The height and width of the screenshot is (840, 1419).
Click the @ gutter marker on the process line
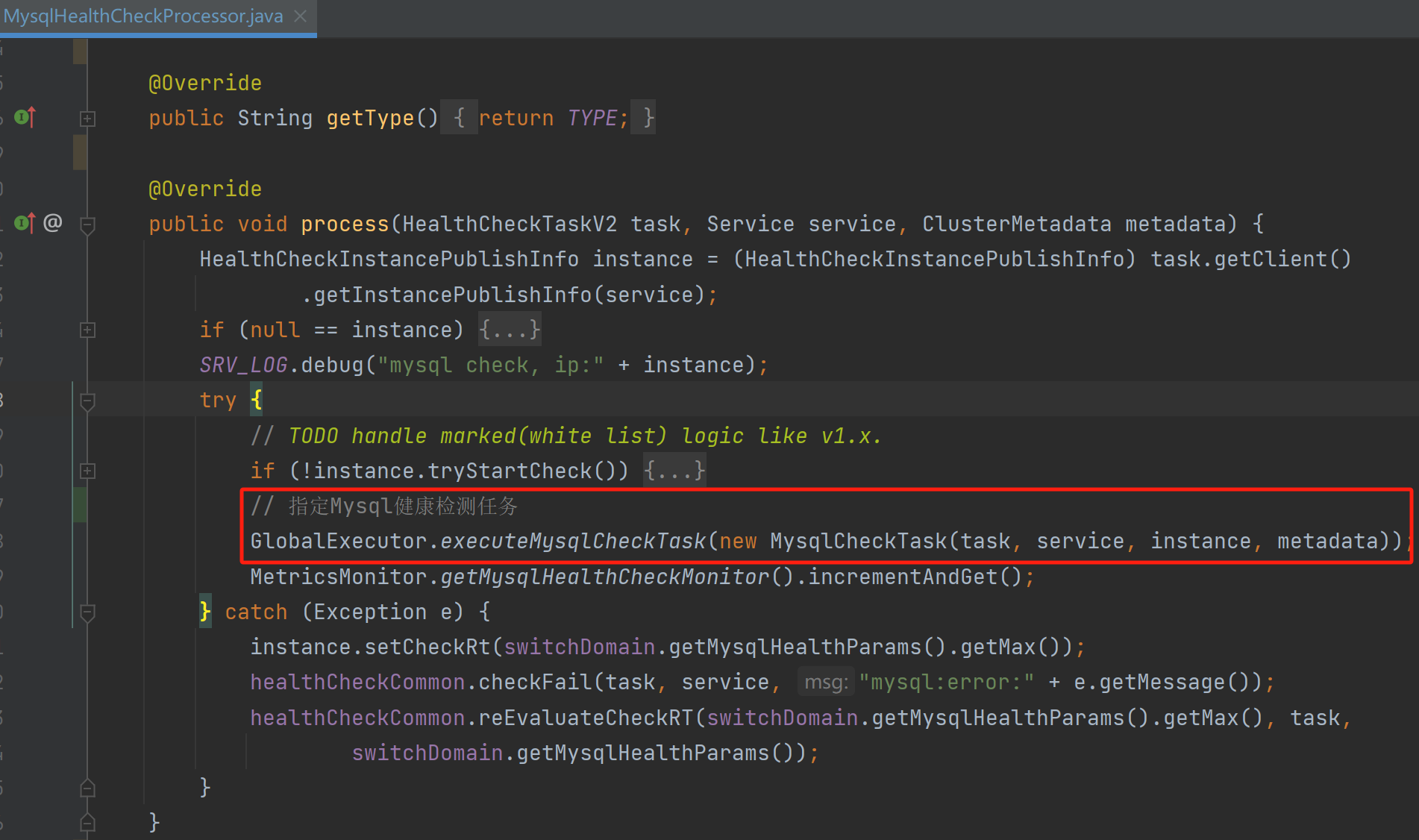(53, 222)
